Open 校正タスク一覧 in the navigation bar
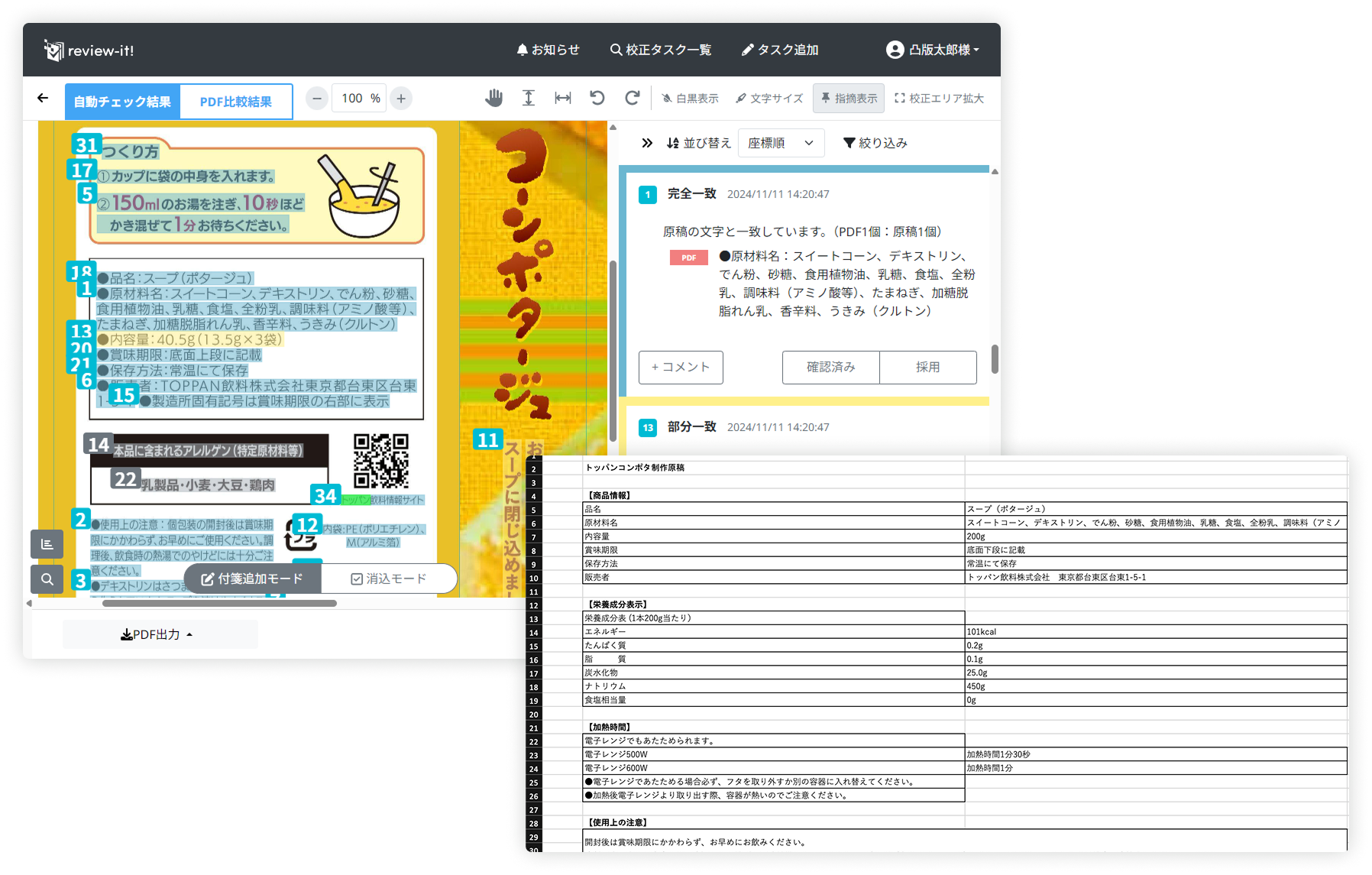 [x=661, y=50]
